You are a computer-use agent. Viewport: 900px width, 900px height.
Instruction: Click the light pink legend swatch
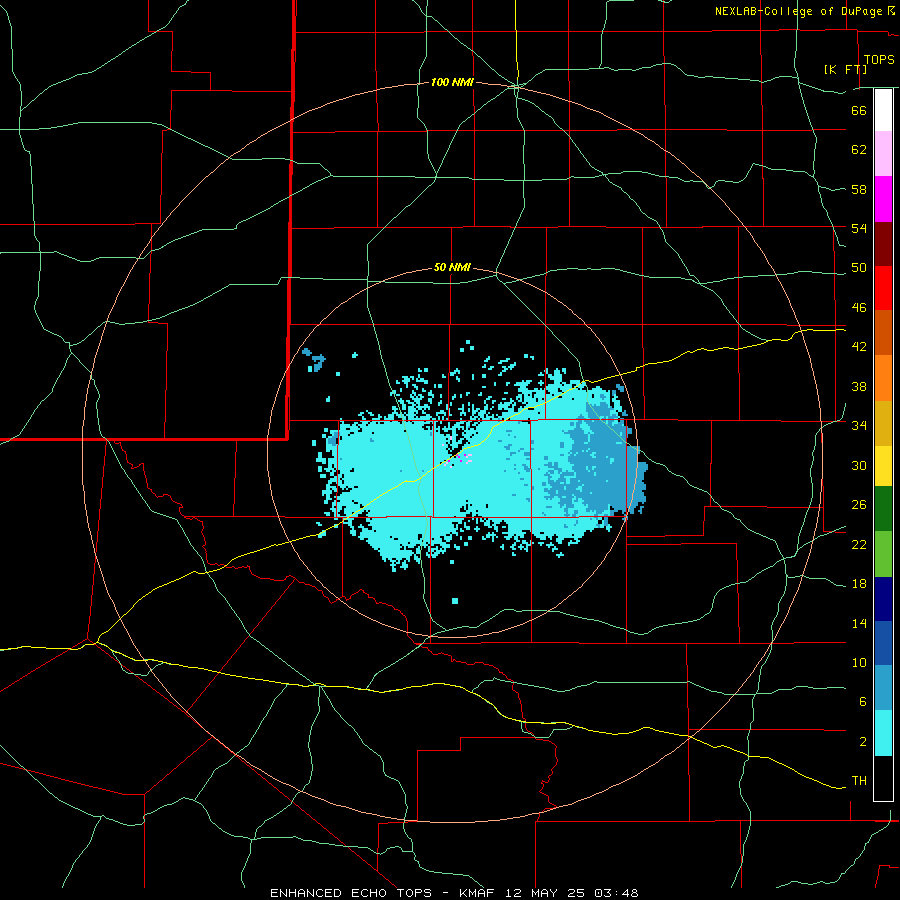(x=883, y=154)
